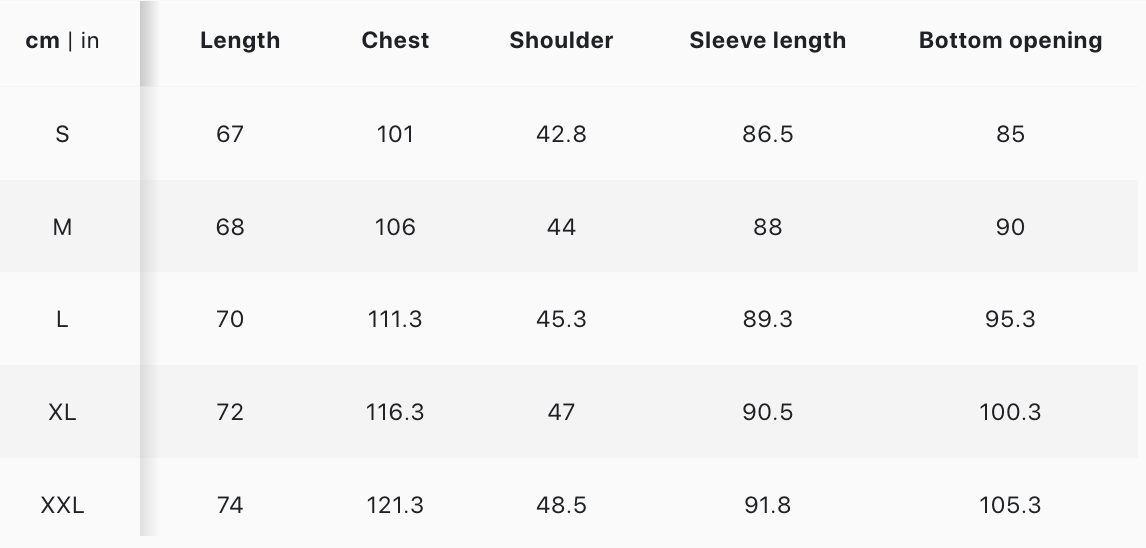Select the S size row label
Image resolution: width=1146 pixels, height=548 pixels.
coord(62,134)
